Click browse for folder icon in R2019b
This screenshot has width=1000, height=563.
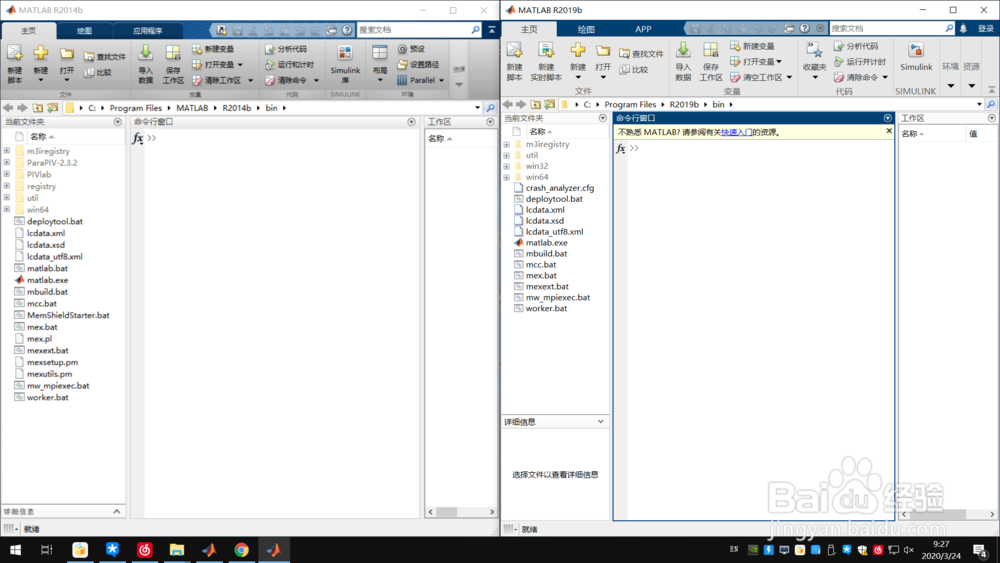tap(549, 104)
